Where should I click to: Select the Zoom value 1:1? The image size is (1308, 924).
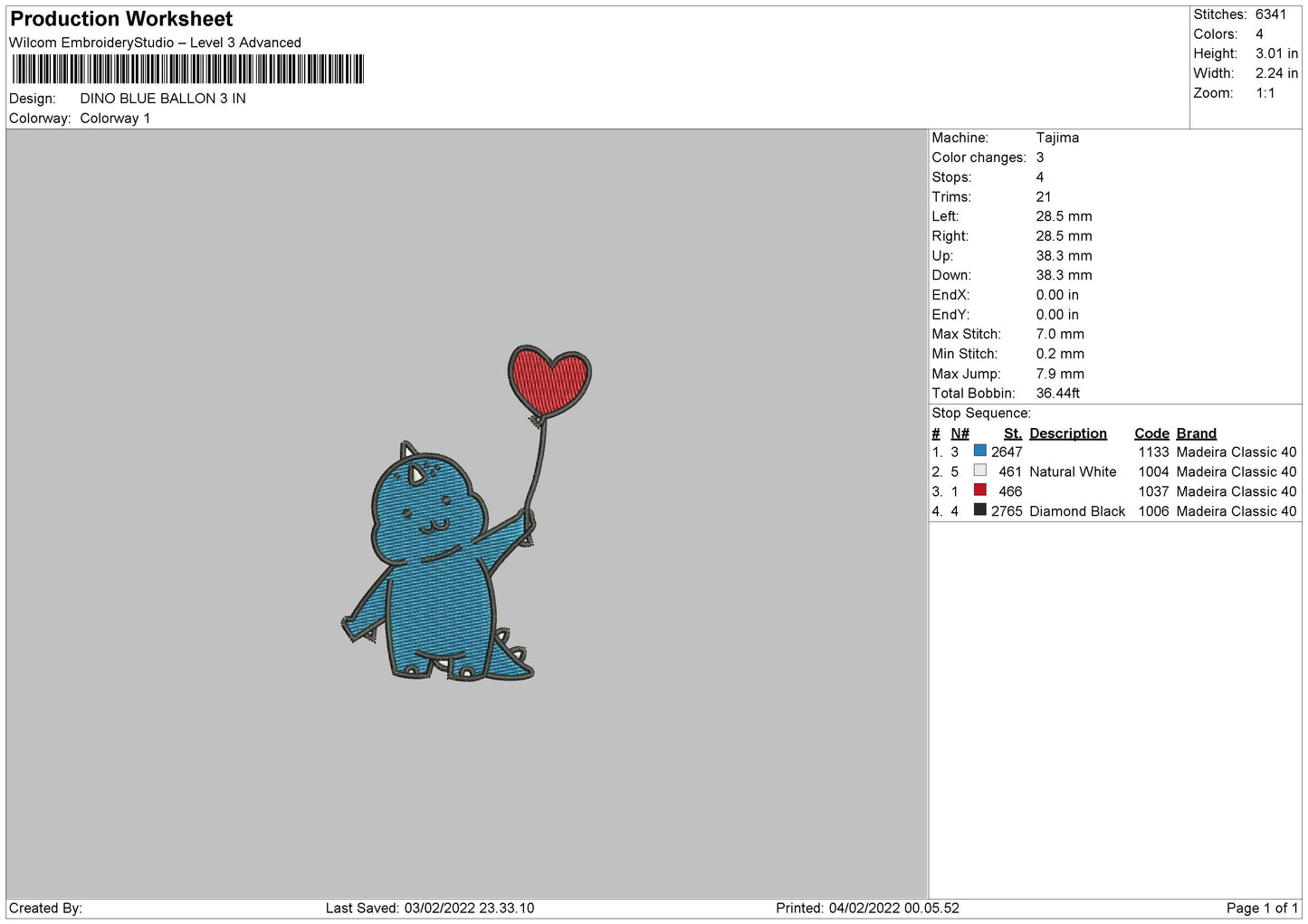[x=1265, y=93]
